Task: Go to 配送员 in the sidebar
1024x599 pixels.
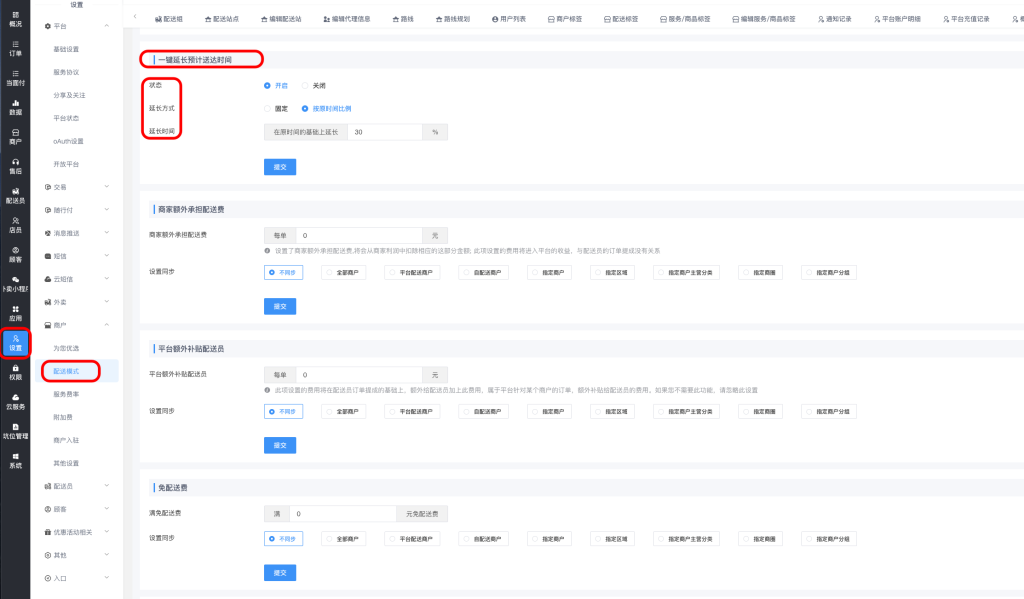Action: [15, 195]
